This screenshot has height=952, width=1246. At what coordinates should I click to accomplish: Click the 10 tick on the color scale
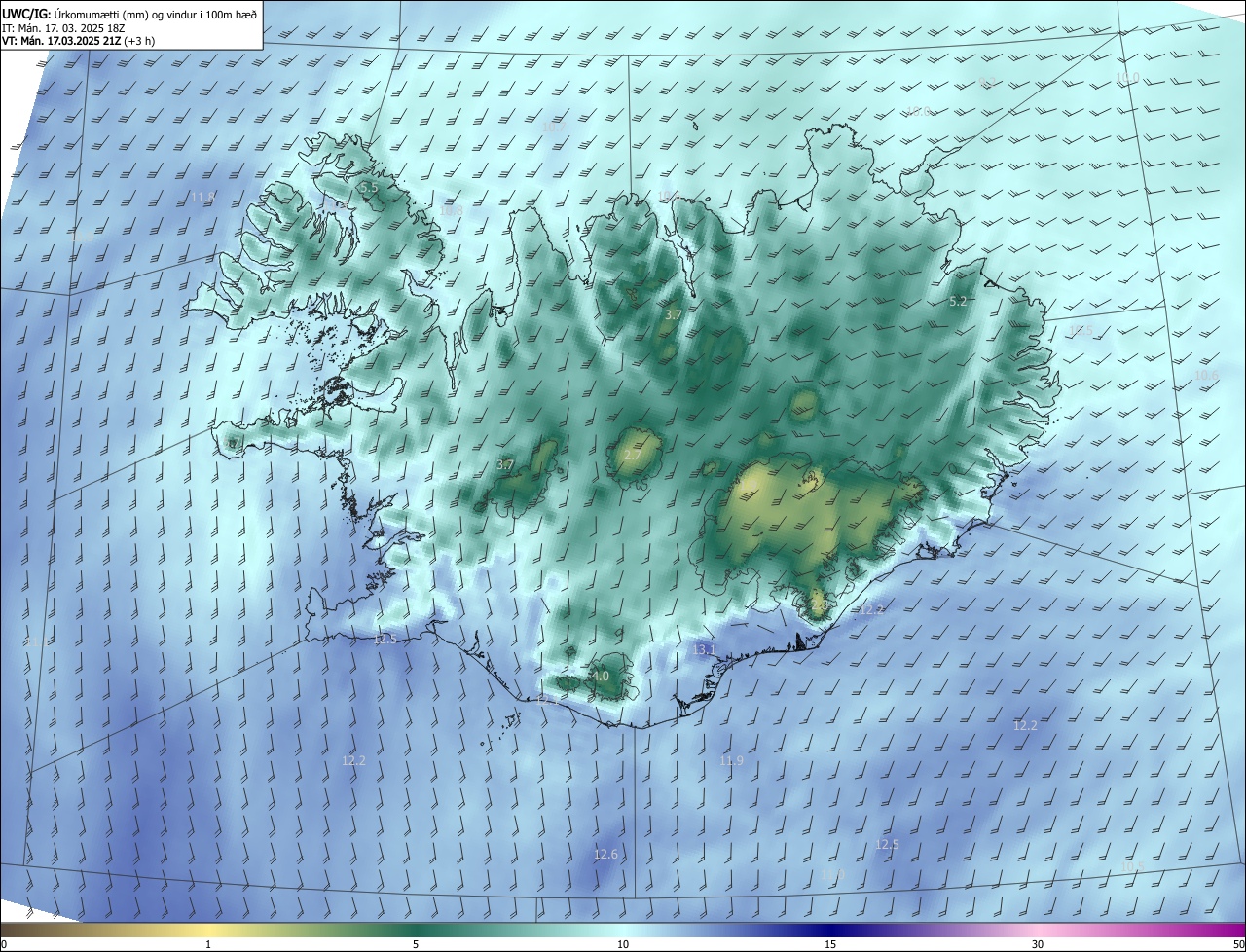point(623,944)
